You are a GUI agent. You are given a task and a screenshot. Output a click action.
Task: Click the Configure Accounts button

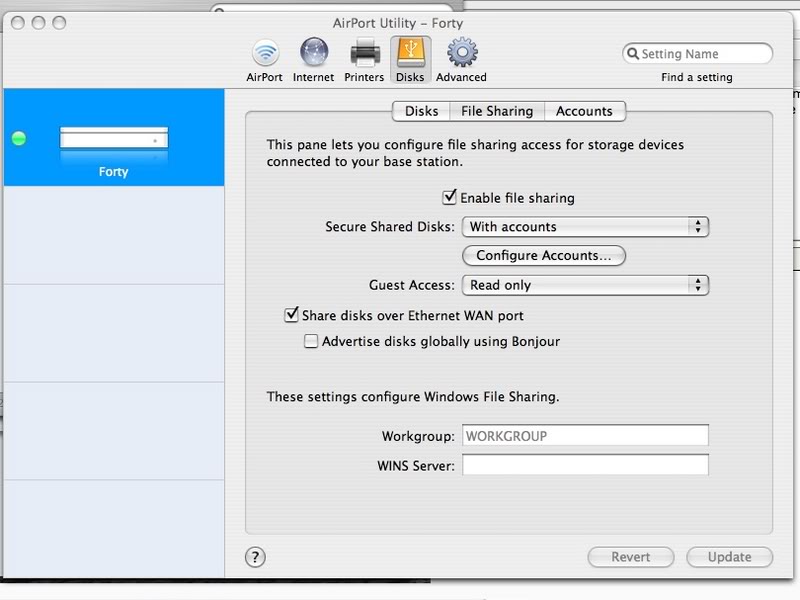544,255
